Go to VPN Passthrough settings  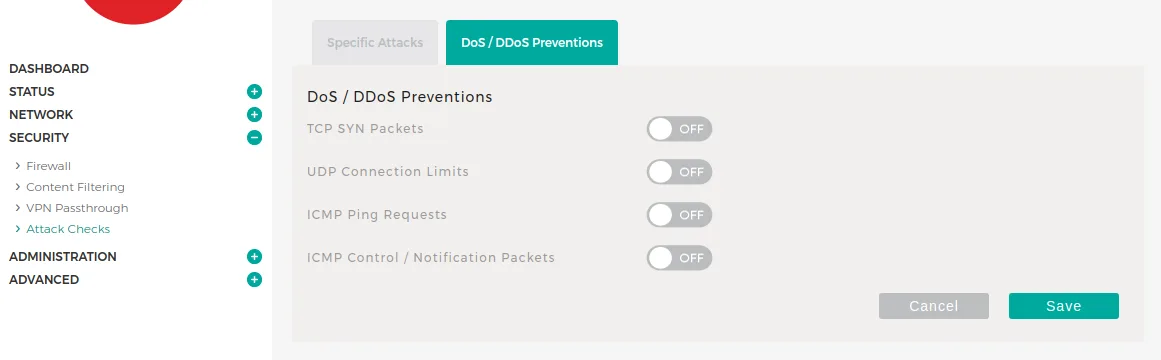click(x=77, y=208)
